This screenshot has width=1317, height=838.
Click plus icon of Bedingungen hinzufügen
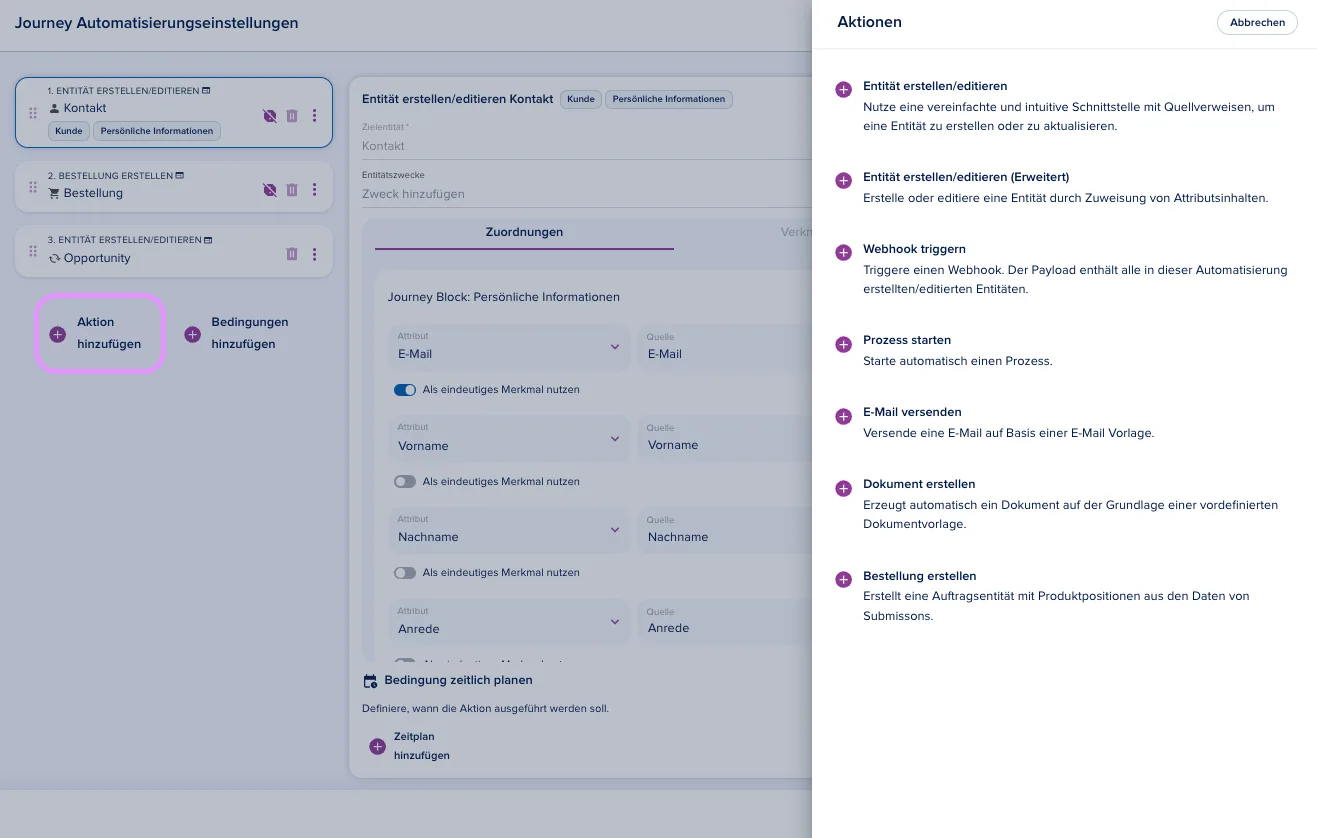point(193,334)
